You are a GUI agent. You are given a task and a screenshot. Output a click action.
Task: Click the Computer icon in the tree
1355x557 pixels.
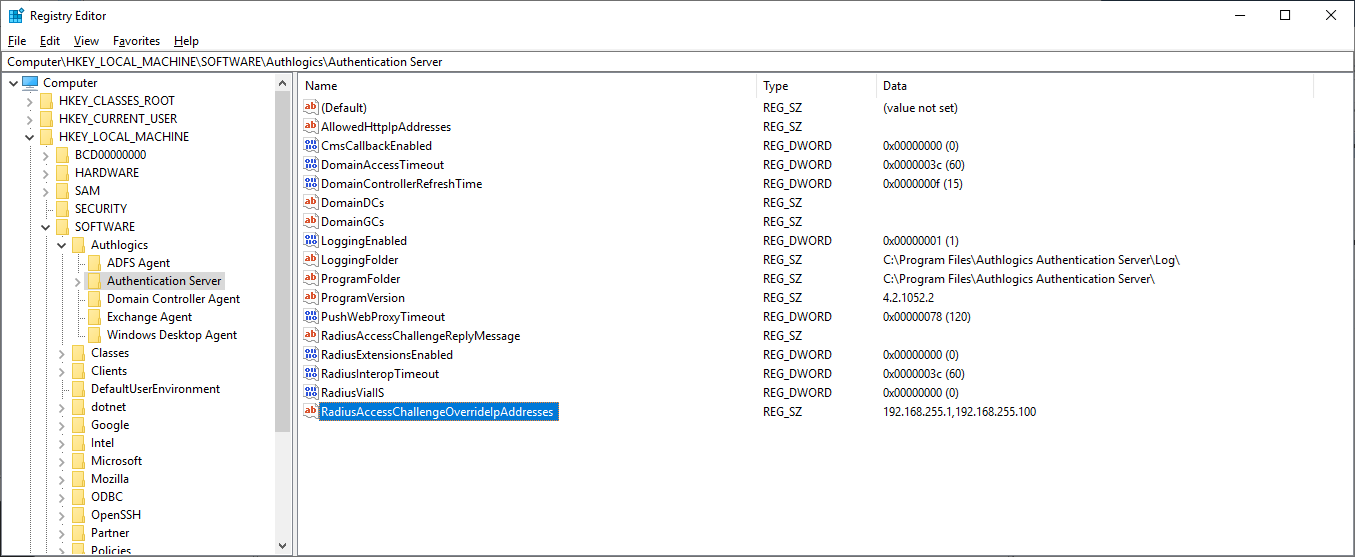pyautogui.click(x=30, y=83)
